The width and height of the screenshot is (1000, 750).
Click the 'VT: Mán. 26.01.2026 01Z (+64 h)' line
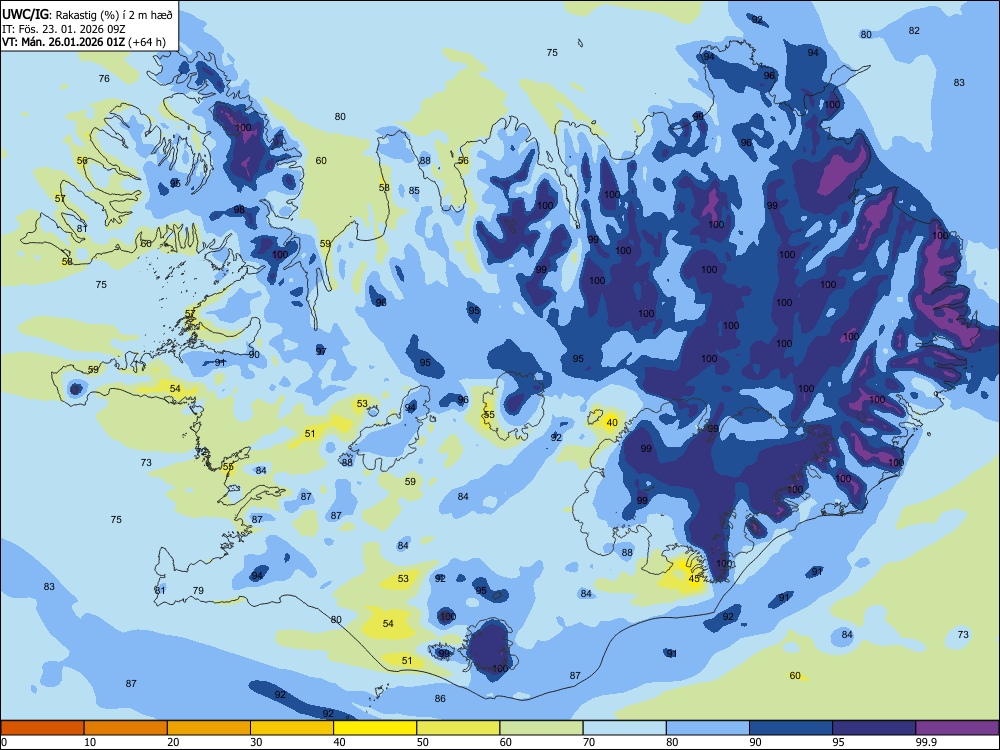84,42
